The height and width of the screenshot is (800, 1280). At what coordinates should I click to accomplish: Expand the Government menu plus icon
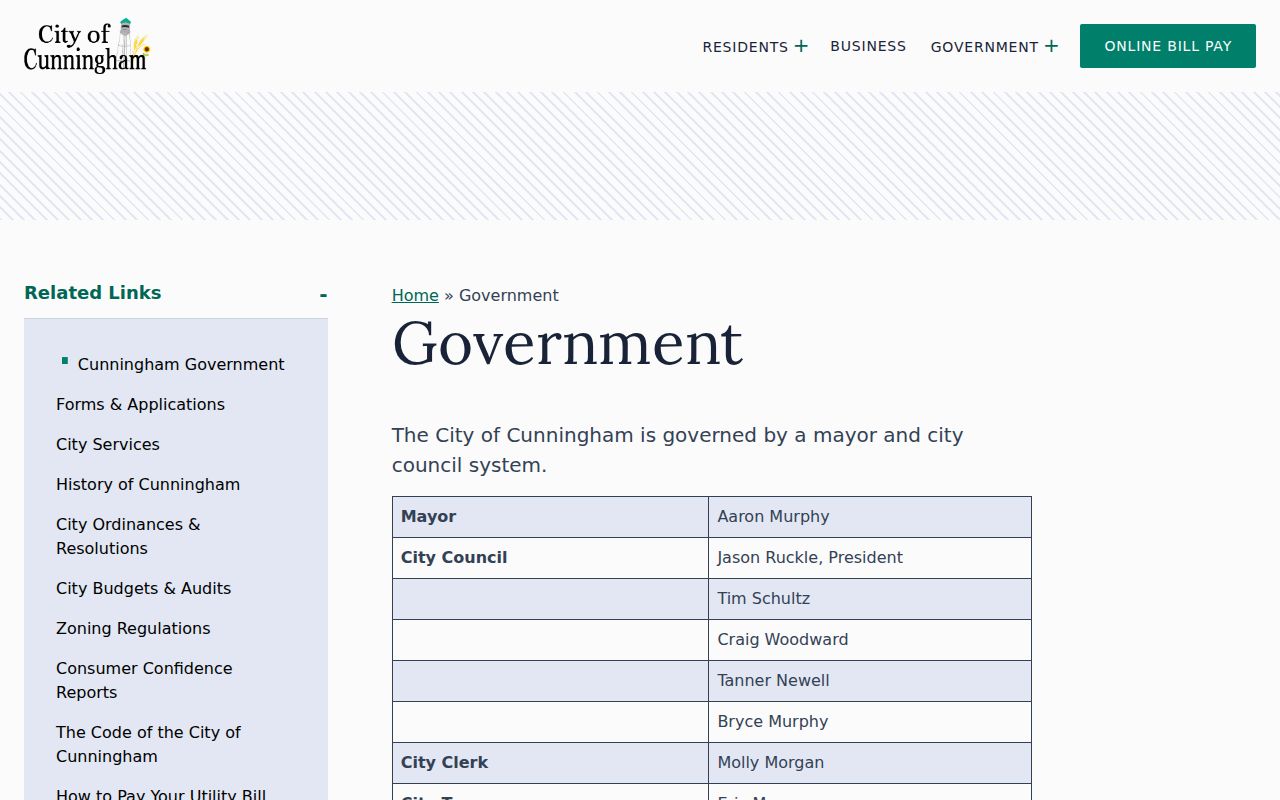(1051, 46)
